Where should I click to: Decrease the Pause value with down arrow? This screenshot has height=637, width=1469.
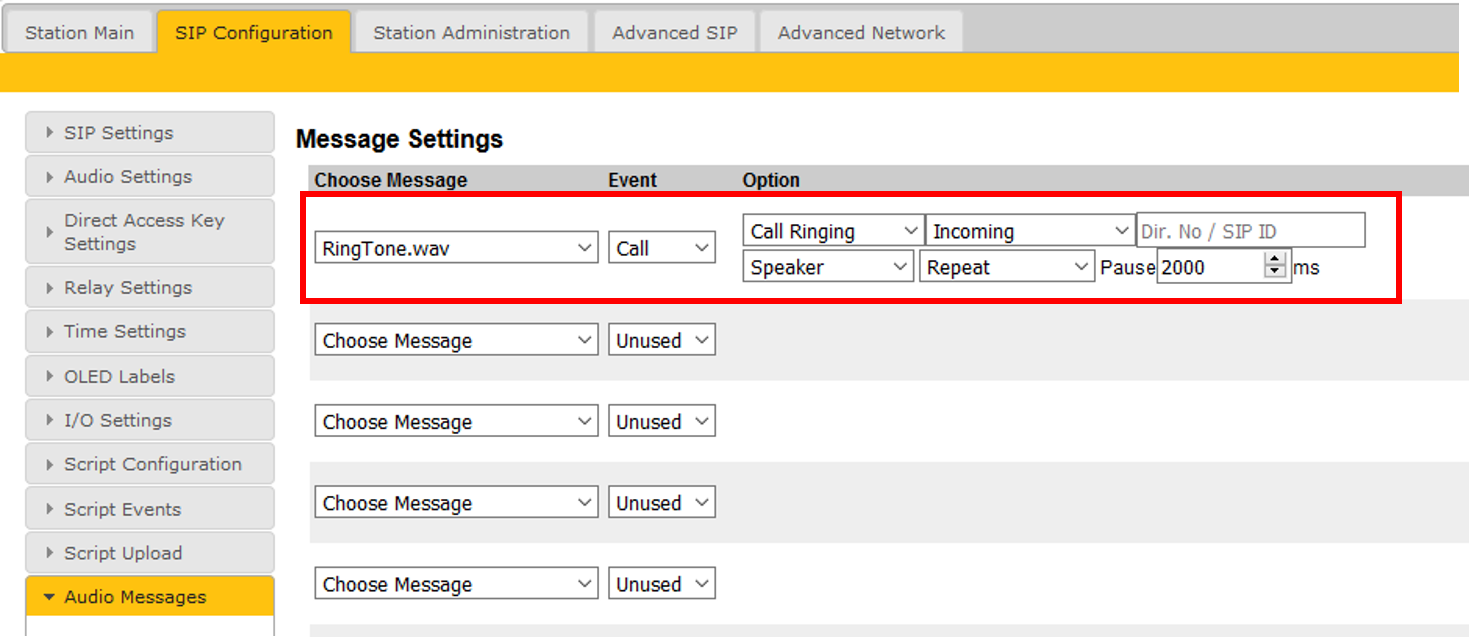coord(1274,273)
